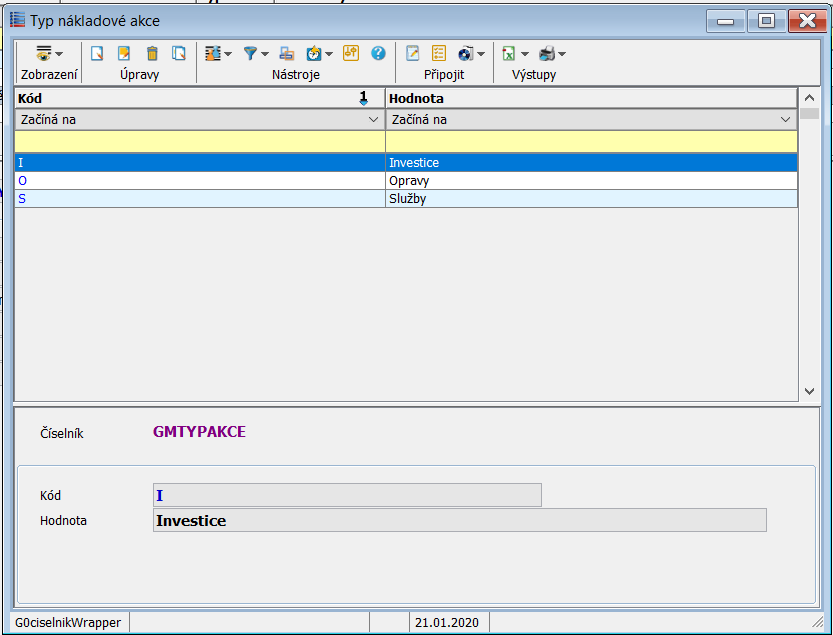Click the Hodnota column header
This screenshot has height=635, width=833.
coord(590,98)
